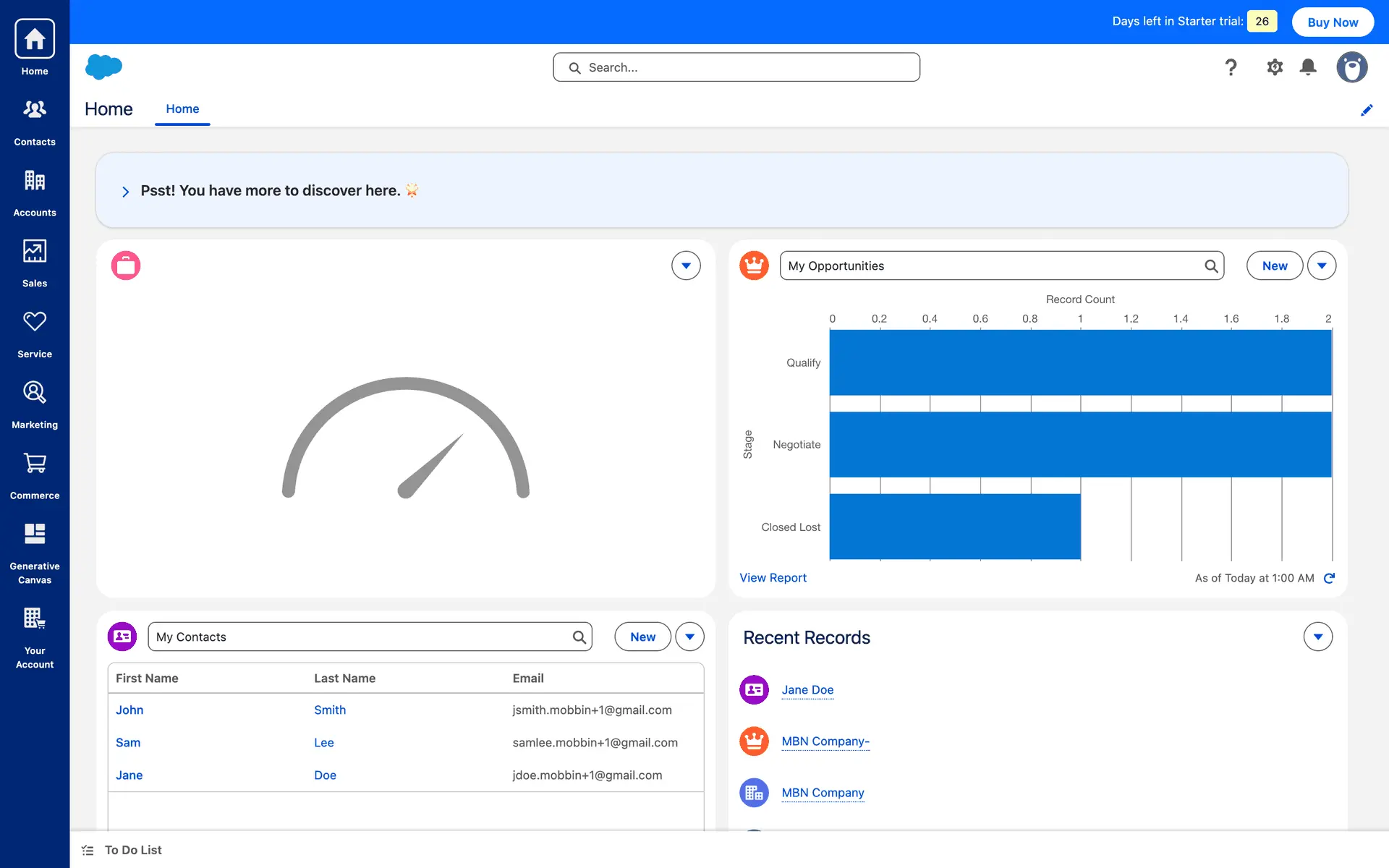Open the Service heart icon
This screenshot has height=868, width=1389.
[x=35, y=333]
